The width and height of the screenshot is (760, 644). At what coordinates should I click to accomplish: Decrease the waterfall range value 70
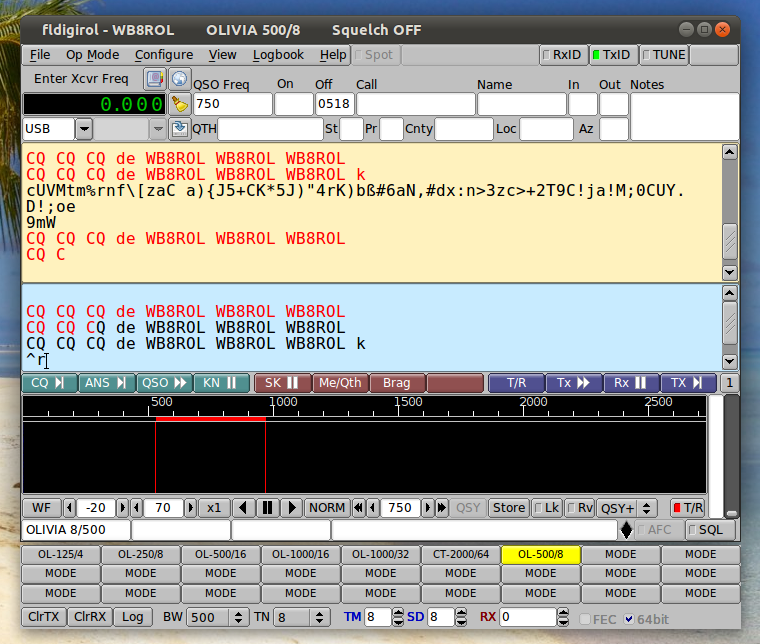[x=137, y=508]
